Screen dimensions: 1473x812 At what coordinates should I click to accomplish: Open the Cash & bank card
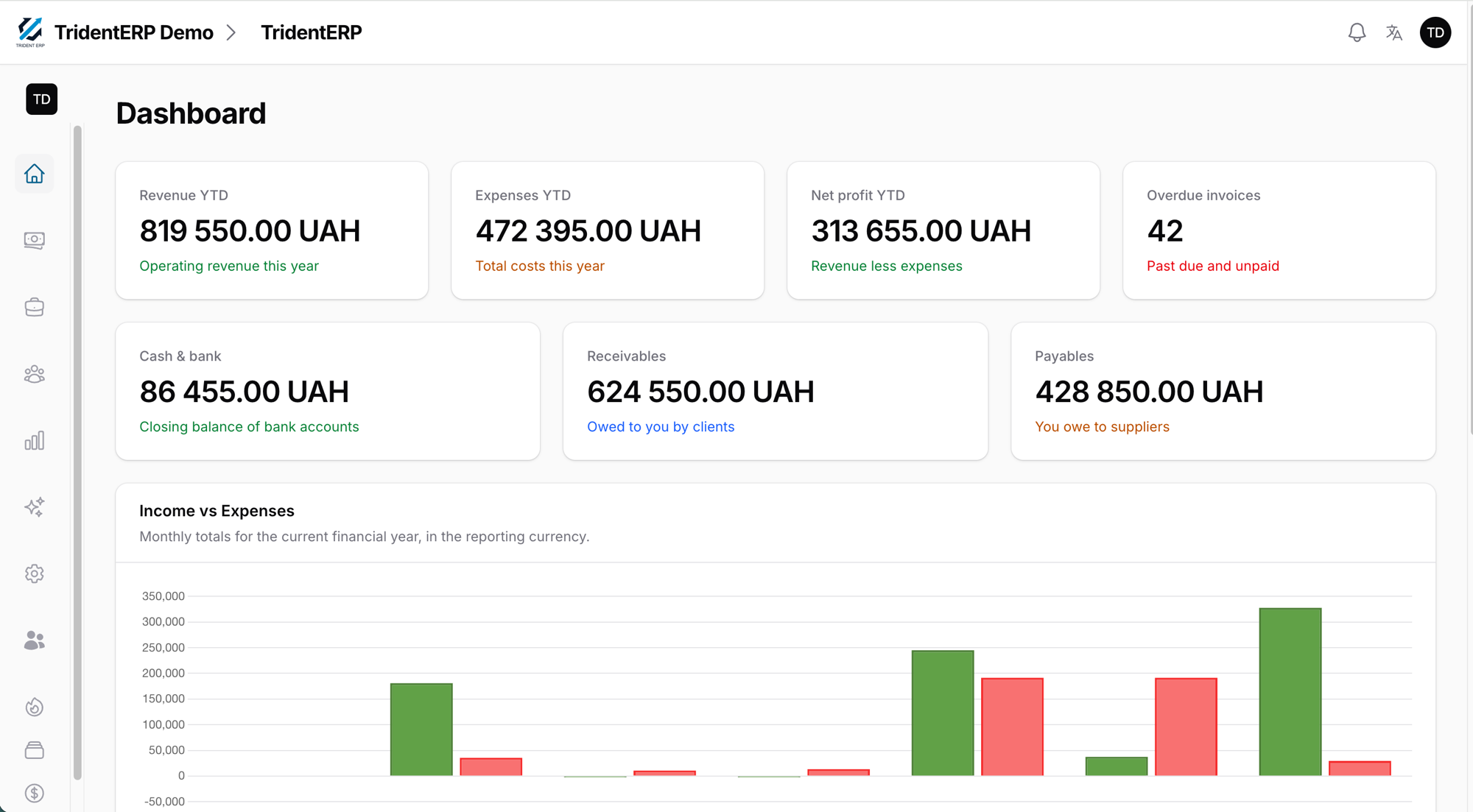click(x=328, y=391)
